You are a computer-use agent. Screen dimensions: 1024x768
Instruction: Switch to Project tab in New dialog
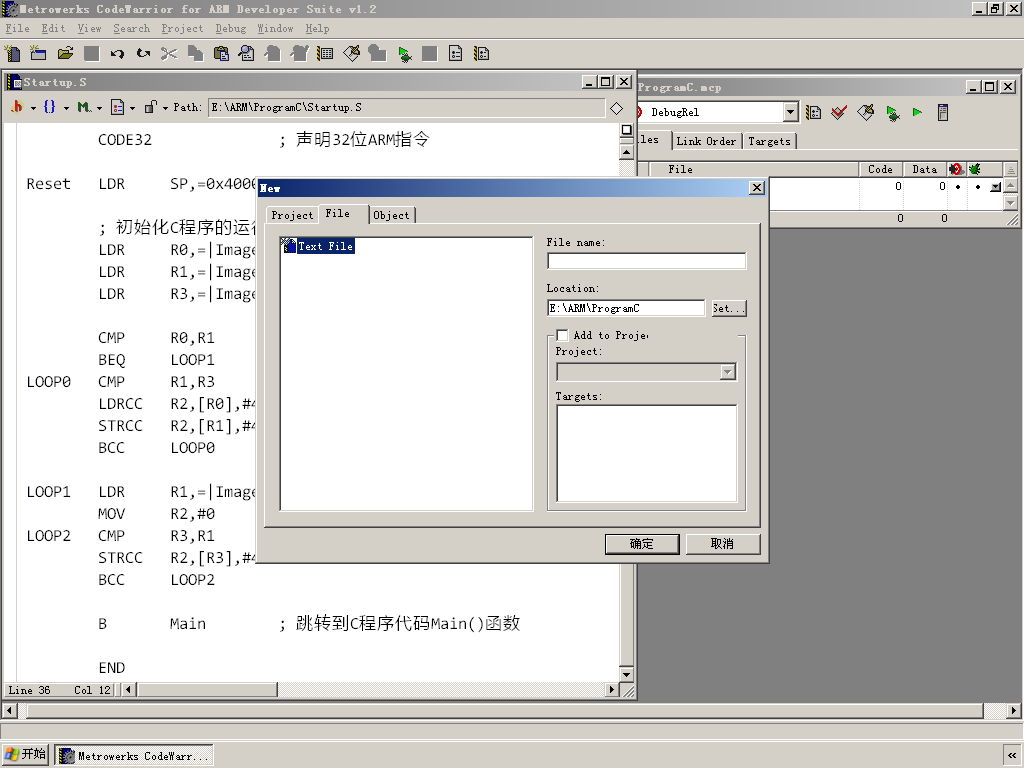tap(292, 216)
